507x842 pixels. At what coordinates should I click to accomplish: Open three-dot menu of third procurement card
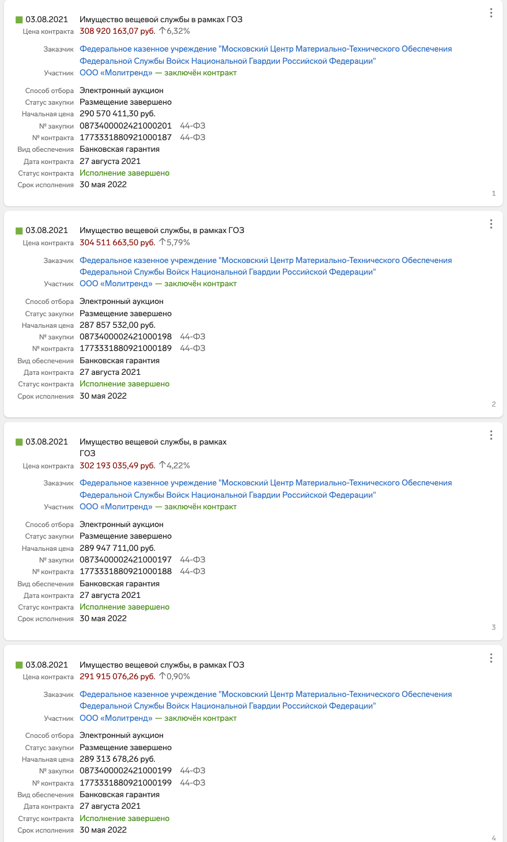coord(491,435)
